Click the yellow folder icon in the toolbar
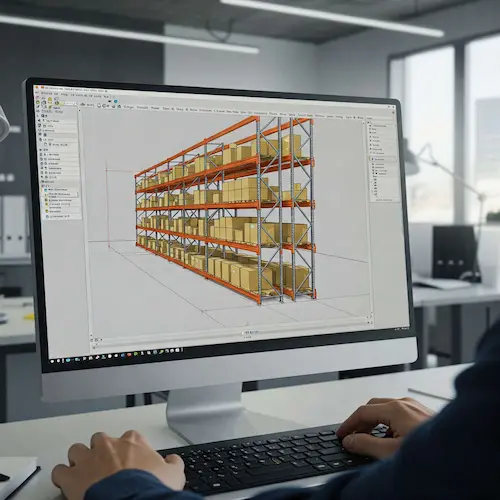The height and width of the screenshot is (500, 500). pos(50,99)
